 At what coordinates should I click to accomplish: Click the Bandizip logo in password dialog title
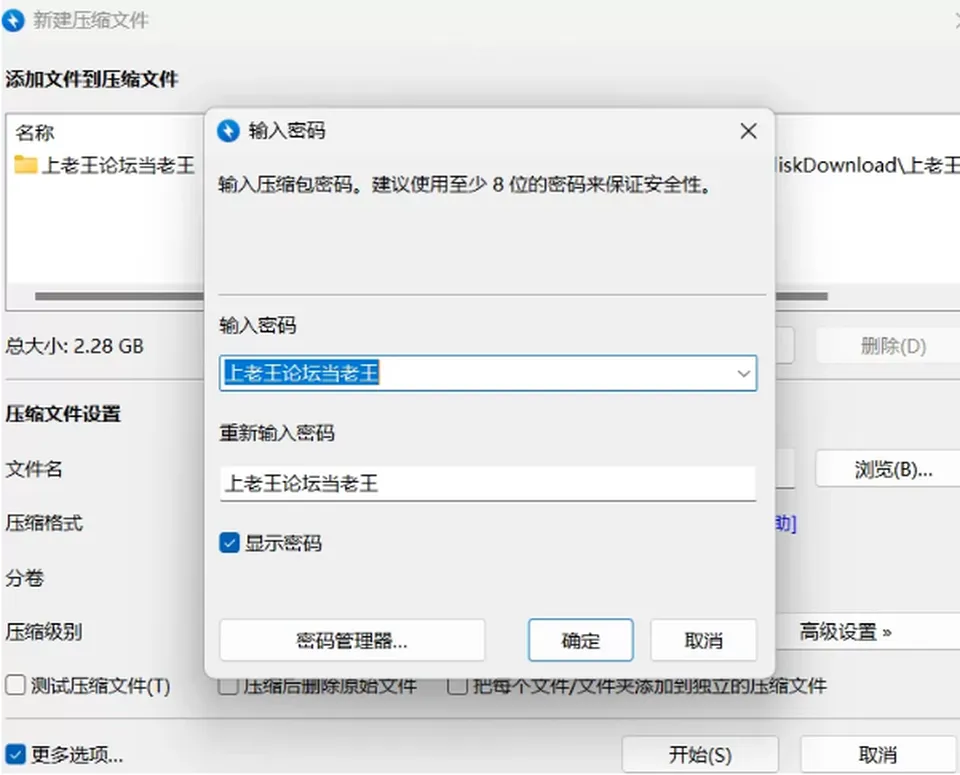(x=228, y=130)
